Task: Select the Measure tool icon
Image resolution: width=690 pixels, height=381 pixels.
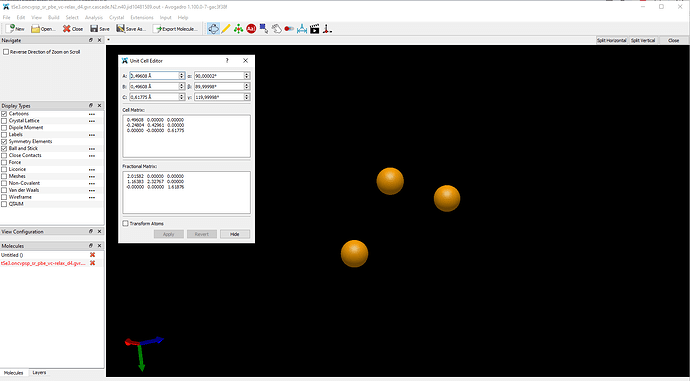Action: tap(302, 29)
